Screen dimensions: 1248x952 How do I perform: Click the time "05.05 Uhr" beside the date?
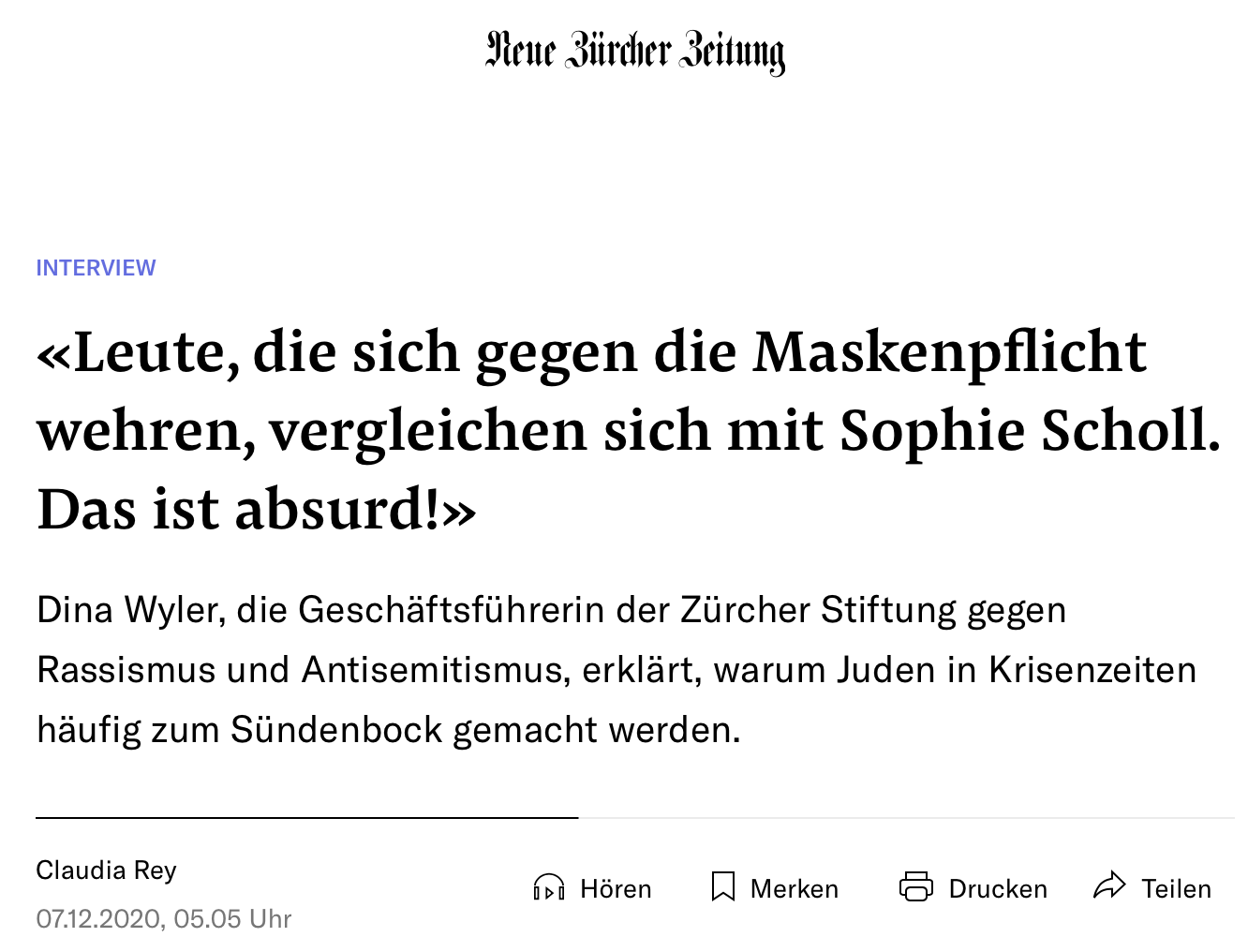(x=232, y=918)
